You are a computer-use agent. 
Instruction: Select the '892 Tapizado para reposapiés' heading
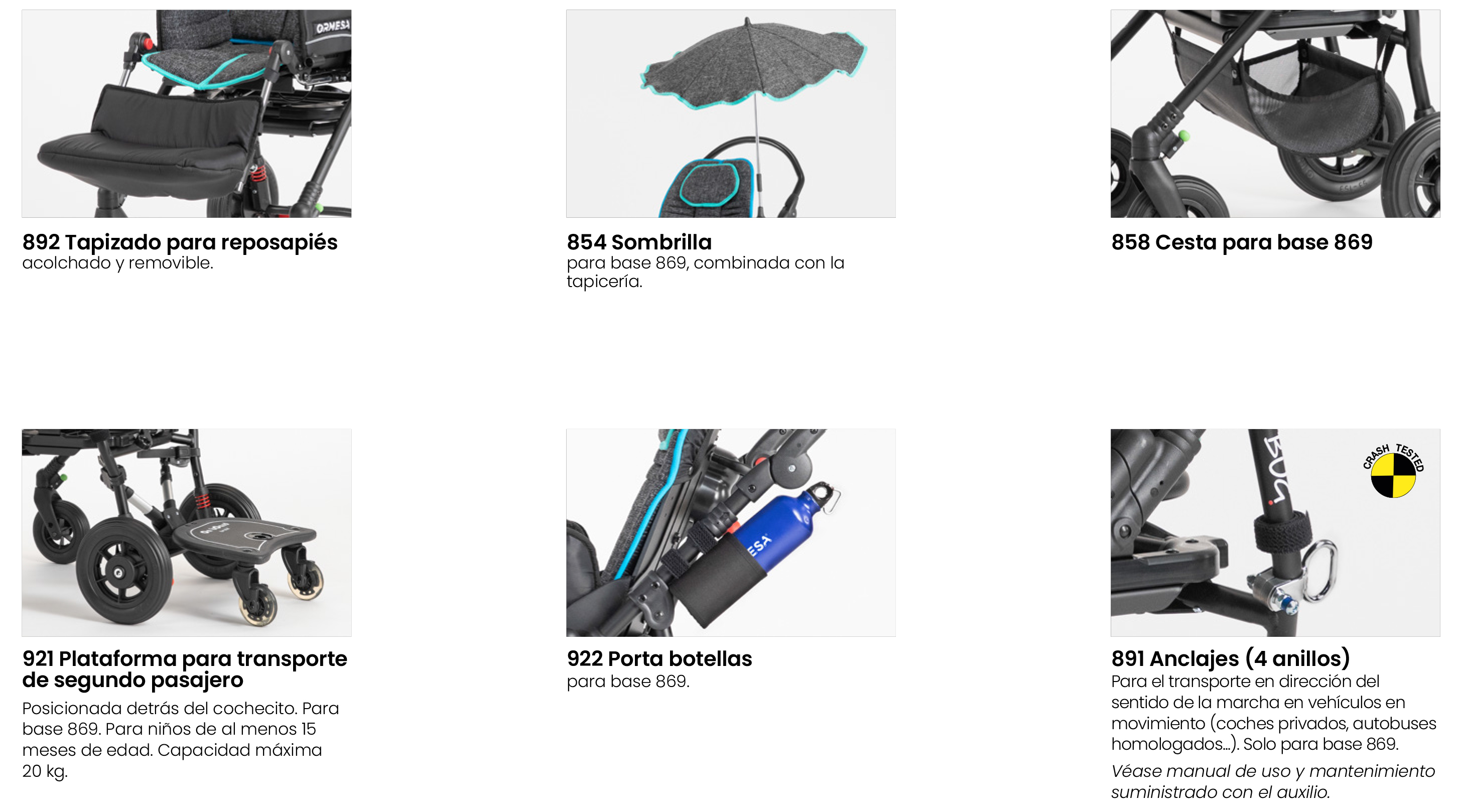click(180, 242)
